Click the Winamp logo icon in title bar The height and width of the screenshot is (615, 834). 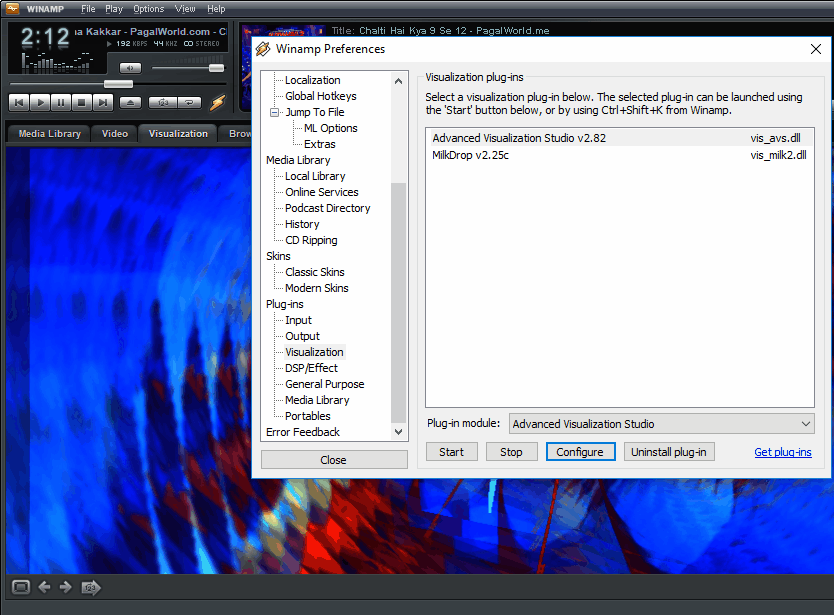(12, 9)
